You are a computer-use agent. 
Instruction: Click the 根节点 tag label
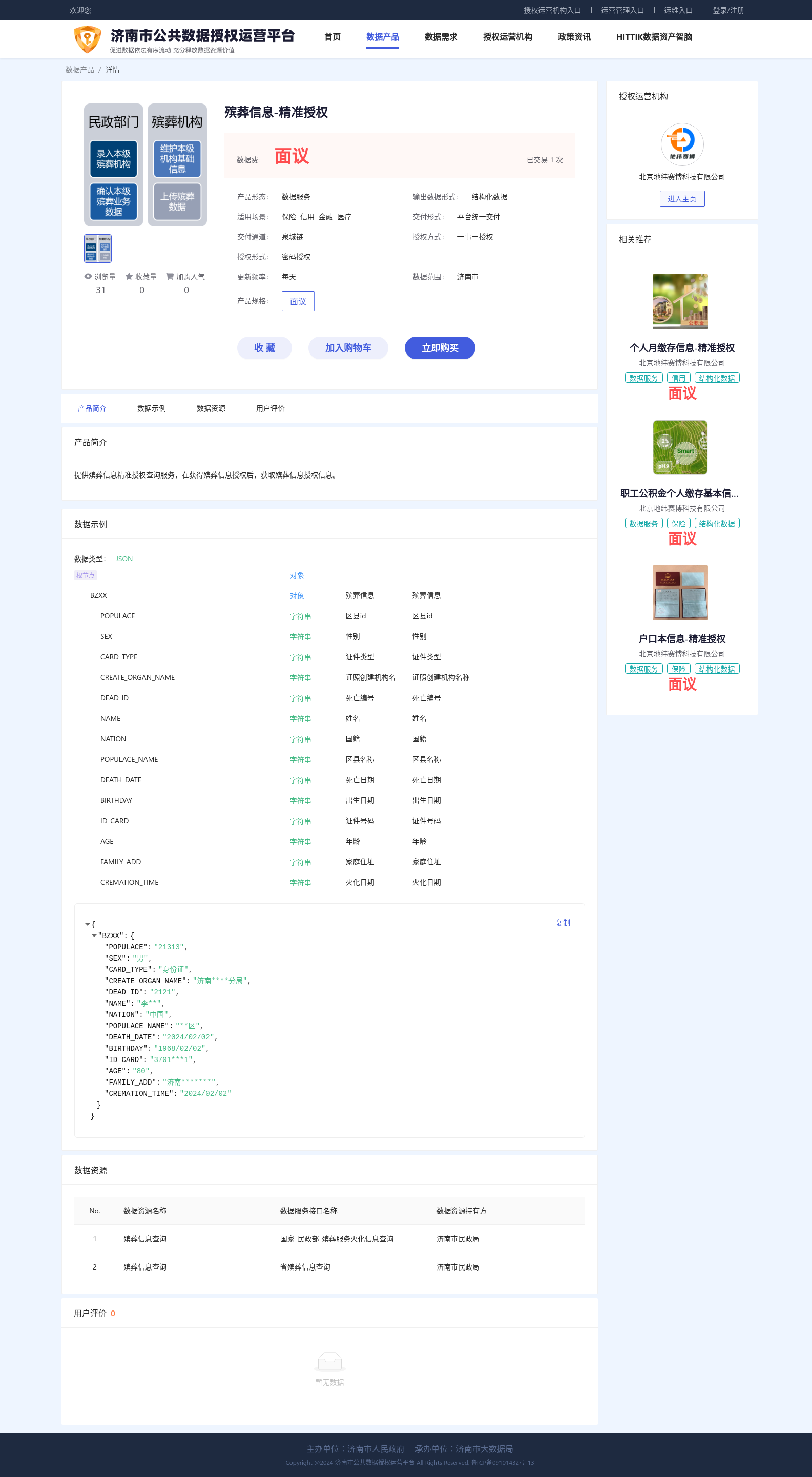pyautogui.click(x=86, y=575)
